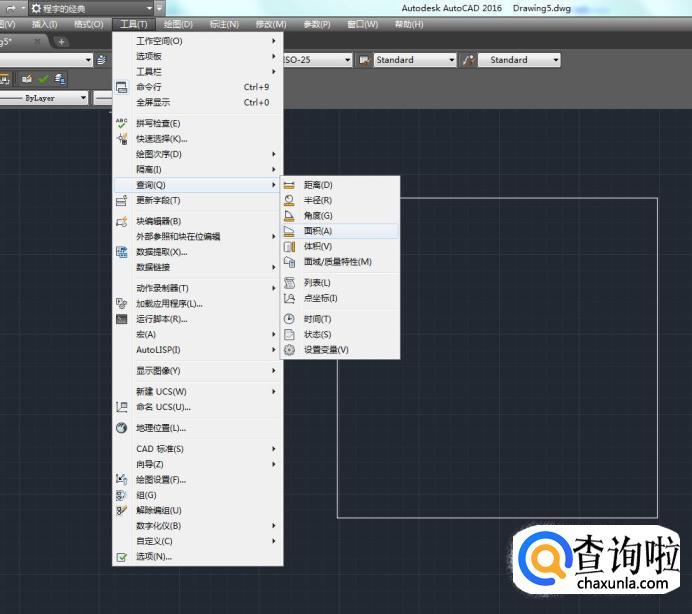Click the status page icon for 状态(S)

point(289,334)
